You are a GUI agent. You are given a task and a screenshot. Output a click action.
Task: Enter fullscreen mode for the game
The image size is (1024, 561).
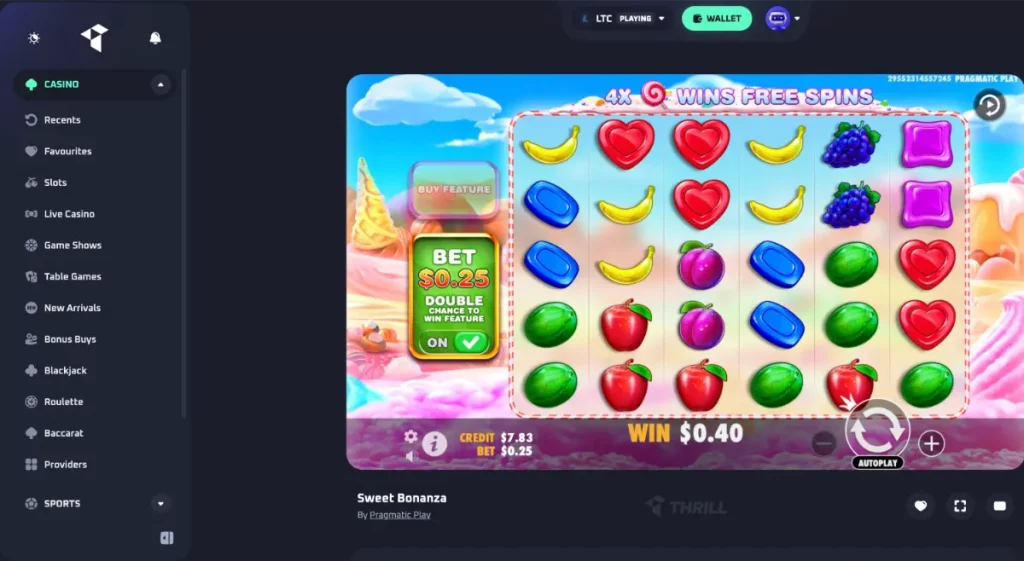pos(960,505)
